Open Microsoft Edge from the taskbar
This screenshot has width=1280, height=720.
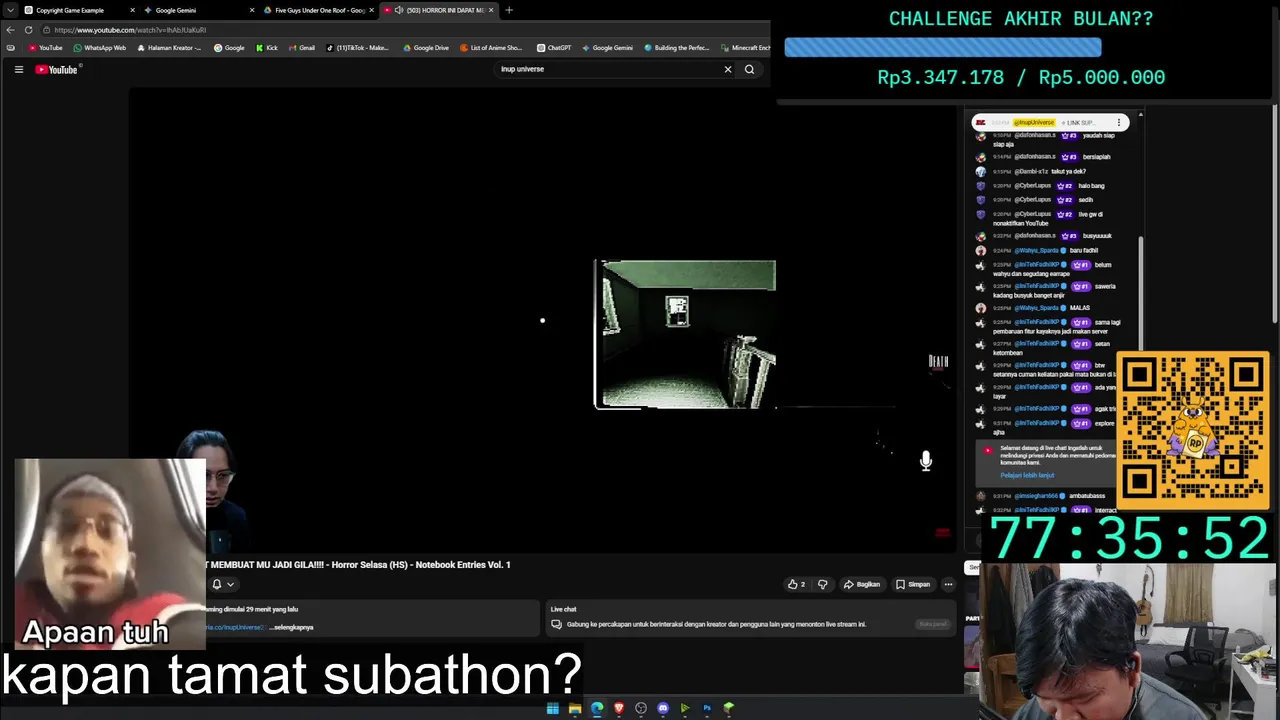(x=597, y=708)
